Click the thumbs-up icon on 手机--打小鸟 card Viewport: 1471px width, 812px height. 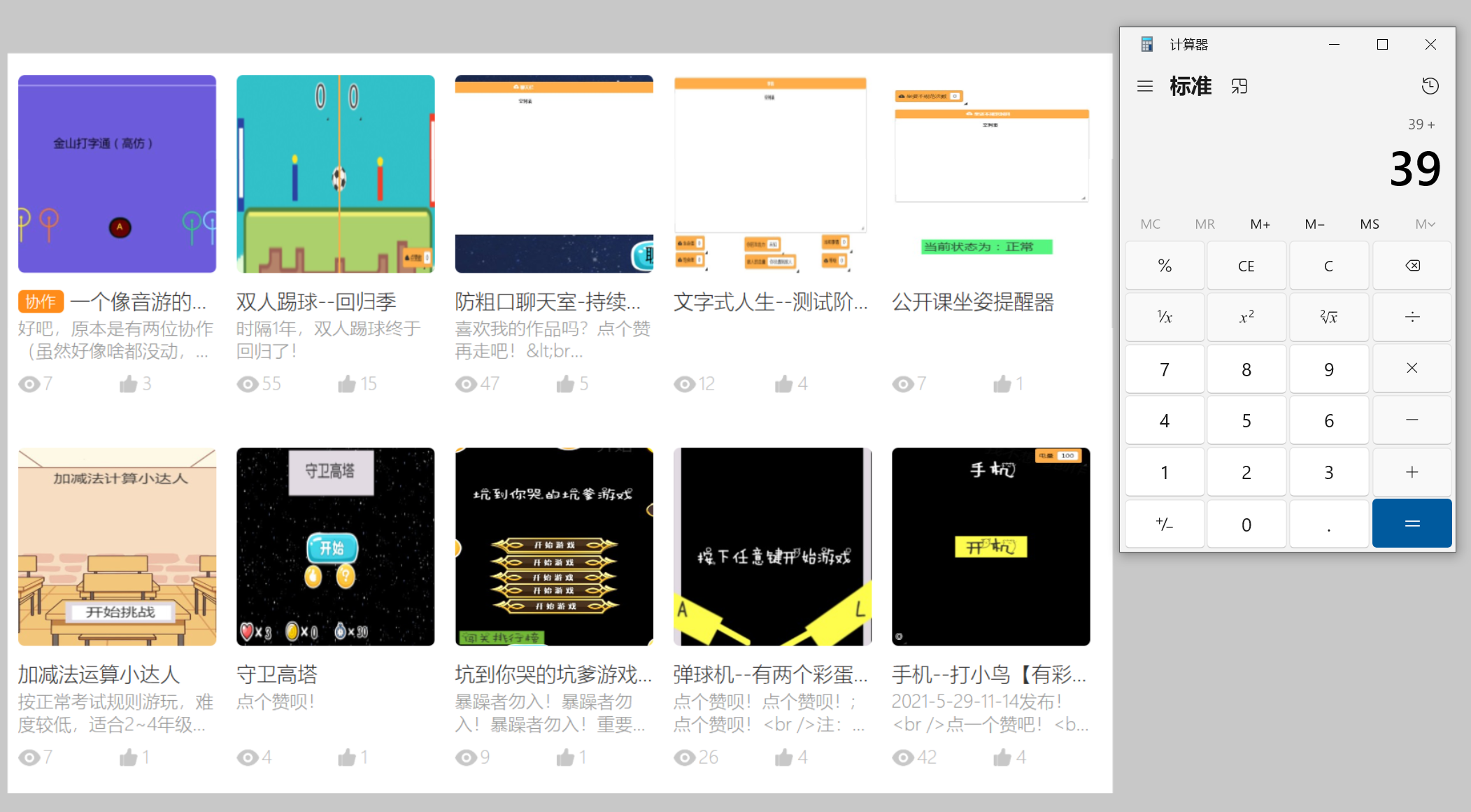tap(1002, 757)
